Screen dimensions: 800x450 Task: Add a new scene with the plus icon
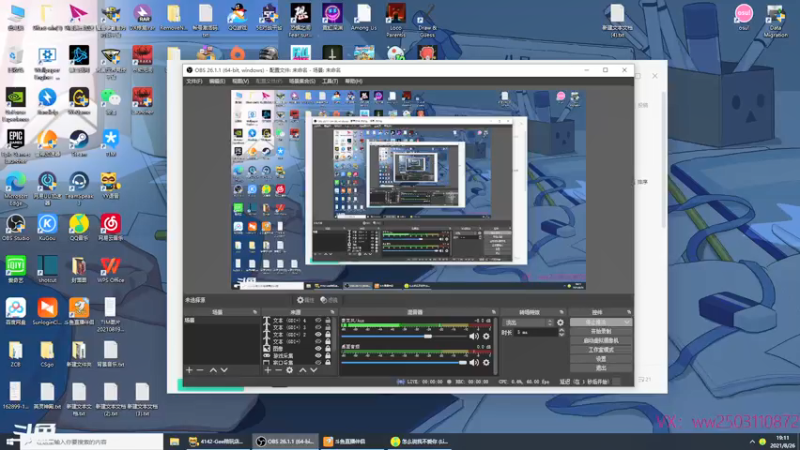coord(189,370)
